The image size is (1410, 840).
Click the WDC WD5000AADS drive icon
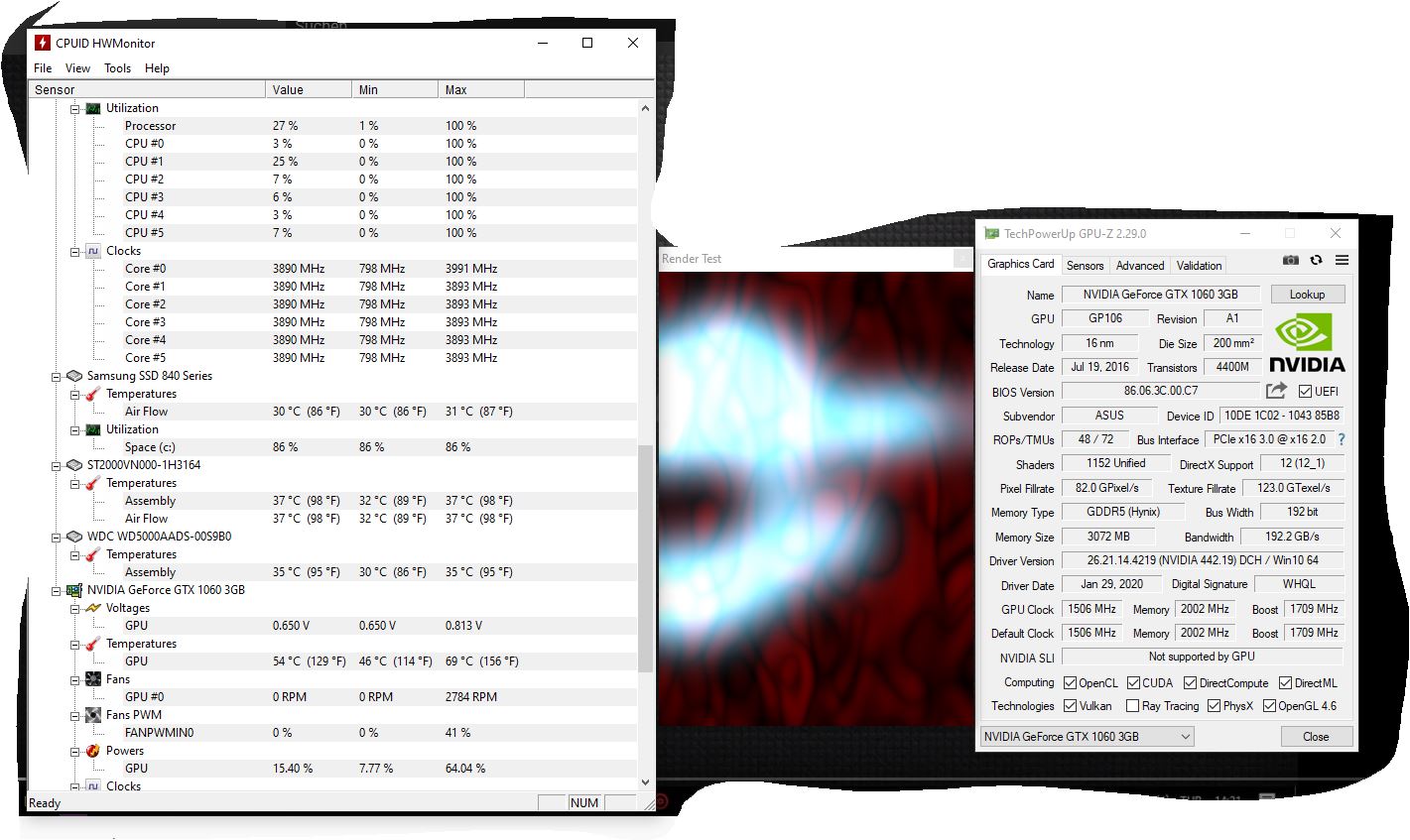[x=73, y=537]
